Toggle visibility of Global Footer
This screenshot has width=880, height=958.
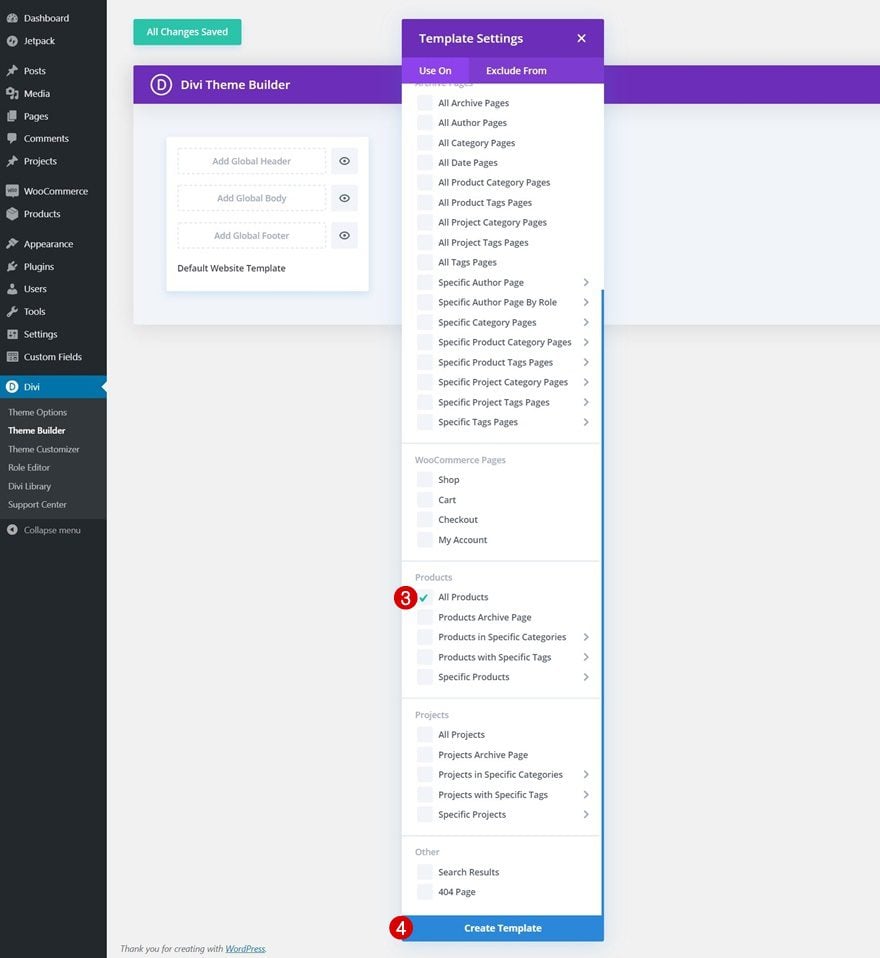(x=345, y=236)
